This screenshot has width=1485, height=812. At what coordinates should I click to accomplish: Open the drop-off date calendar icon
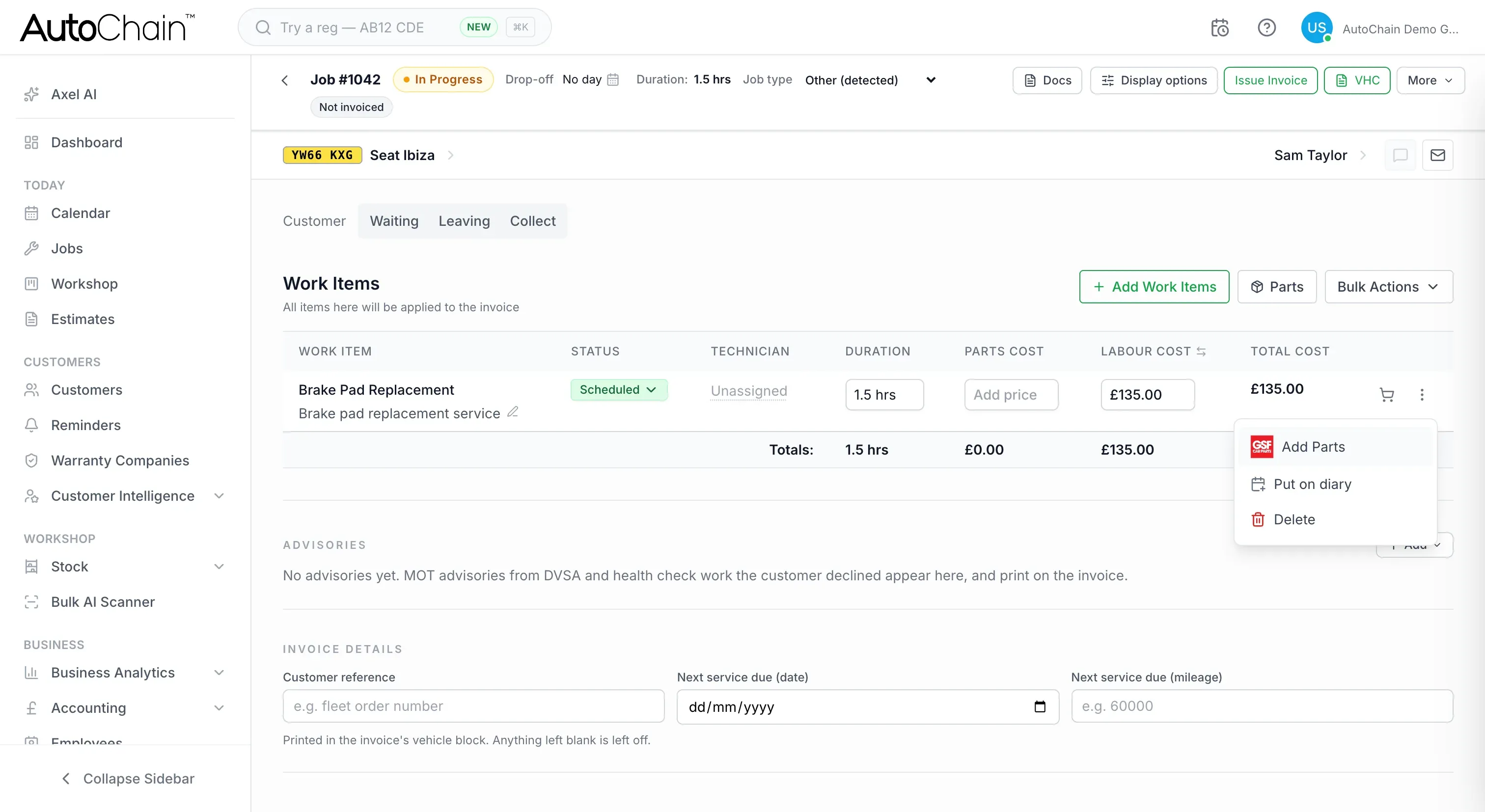tap(613, 80)
